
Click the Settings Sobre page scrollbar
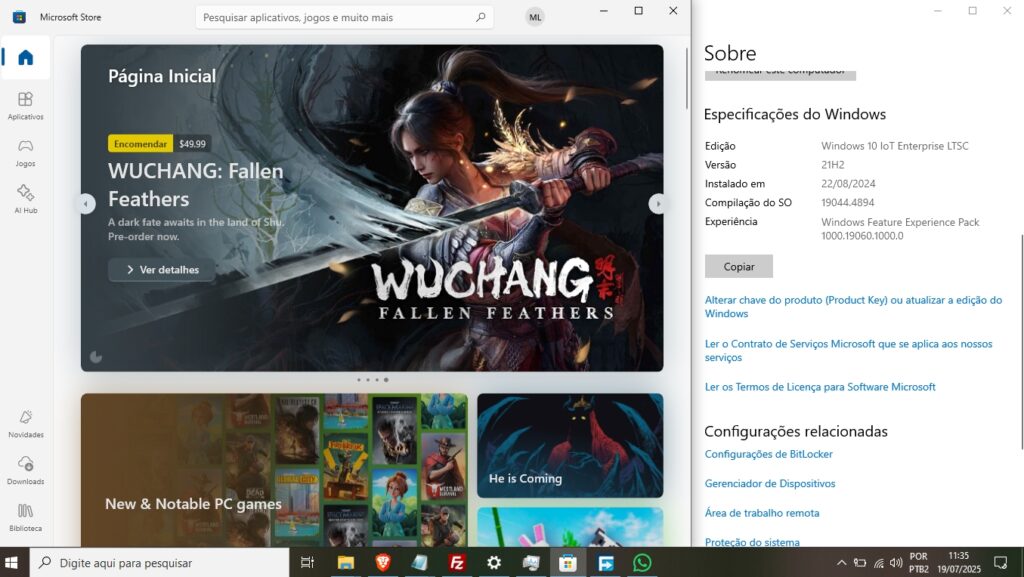click(1021, 342)
